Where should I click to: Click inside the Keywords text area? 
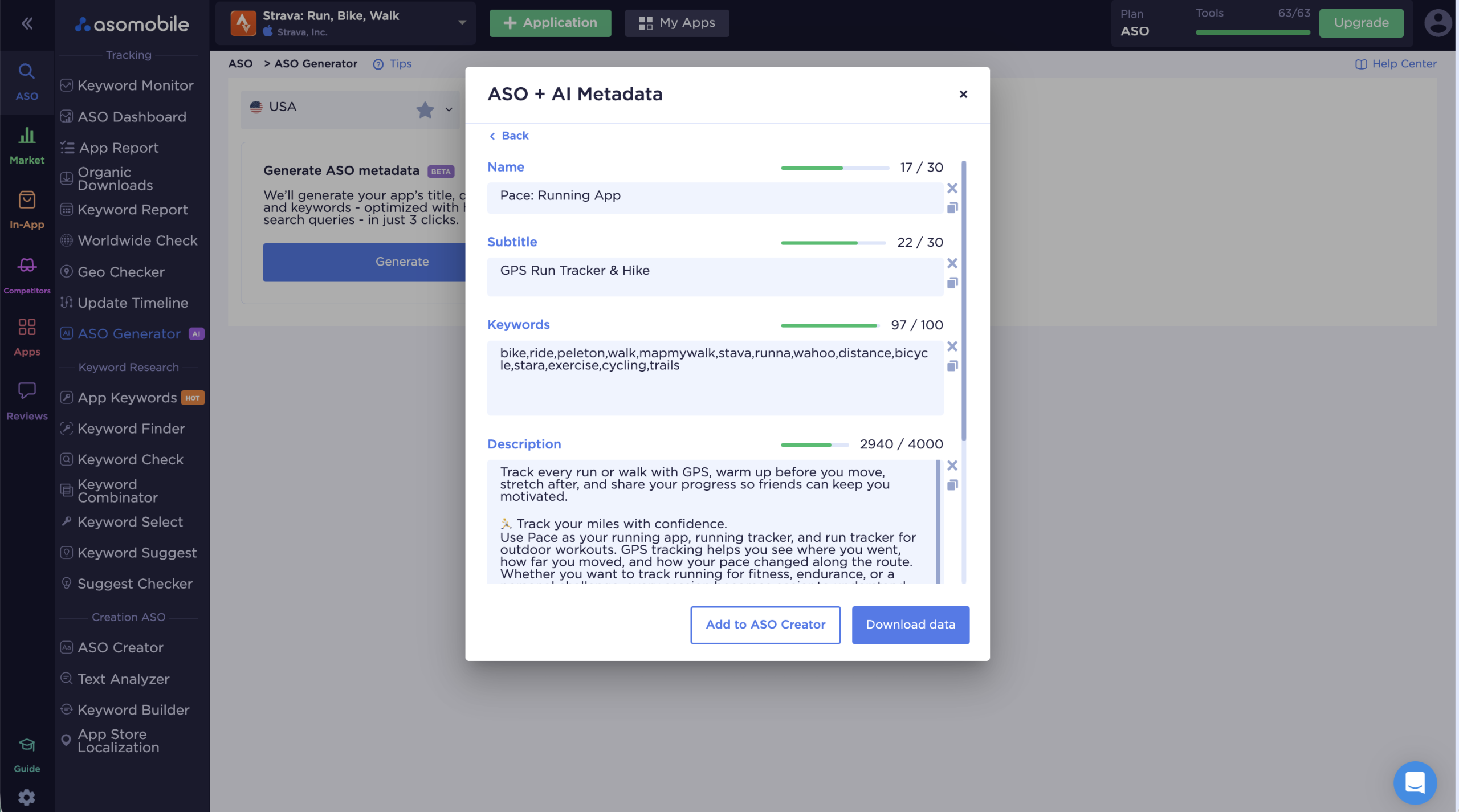click(715, 378)
